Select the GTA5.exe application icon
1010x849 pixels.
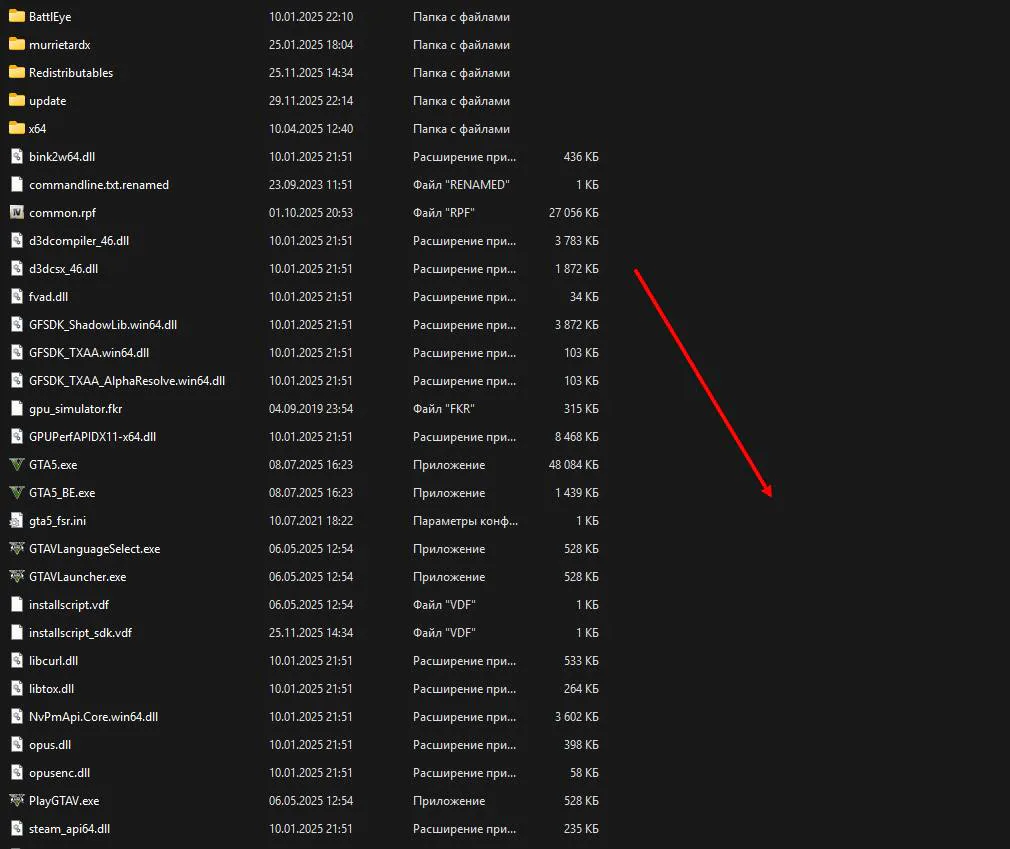point(17,464)
